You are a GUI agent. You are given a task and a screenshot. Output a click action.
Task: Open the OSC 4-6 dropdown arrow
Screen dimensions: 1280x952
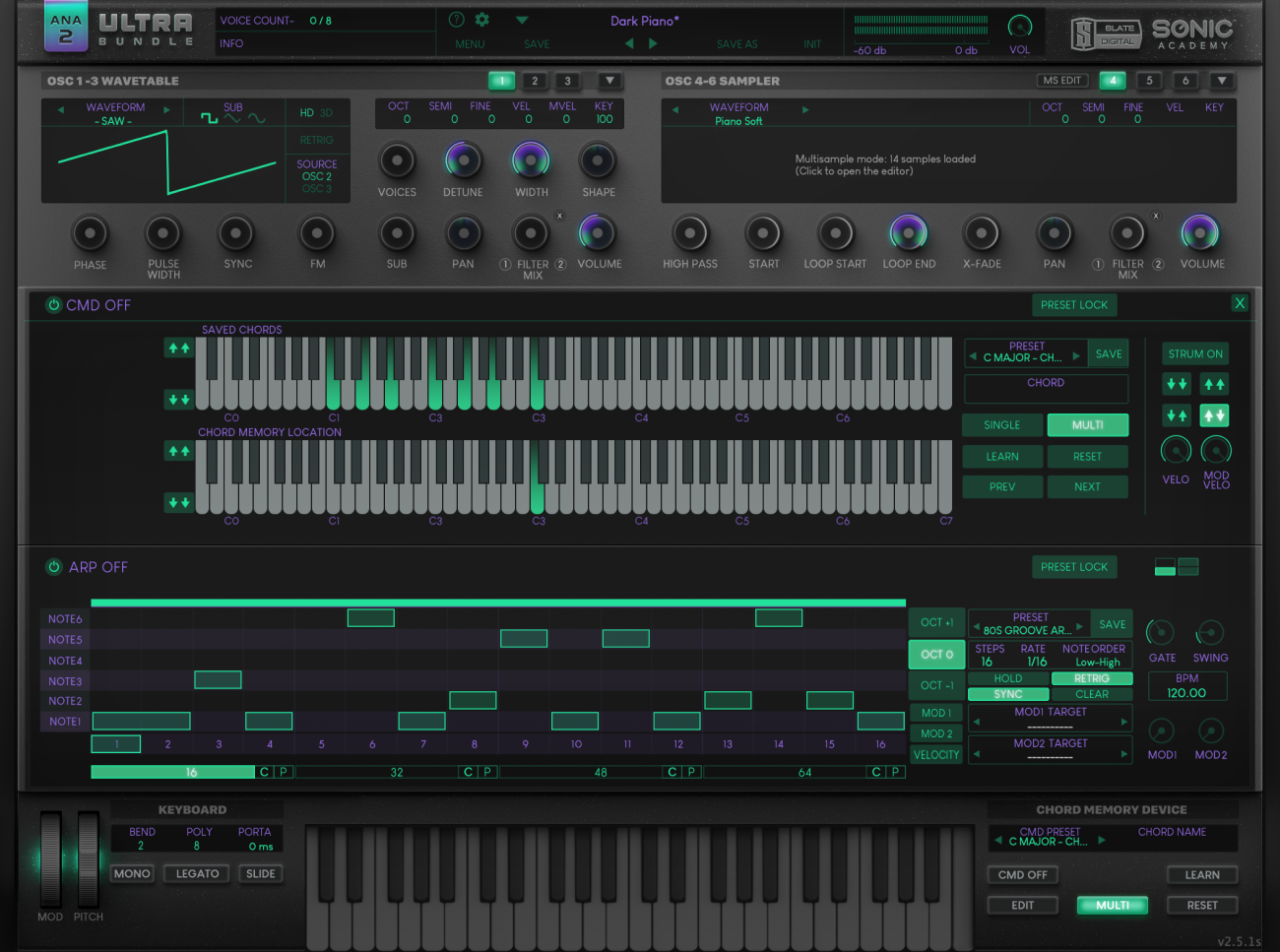pyautogui.click(x=1222, y=81)
